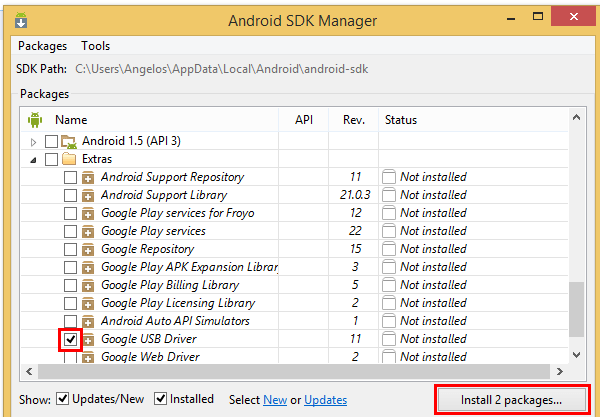Image resolution: width=600 pixels, height=417 pixels.
Task: Click status icon in Android Auto API Simulators row
Action: [389, 321]
